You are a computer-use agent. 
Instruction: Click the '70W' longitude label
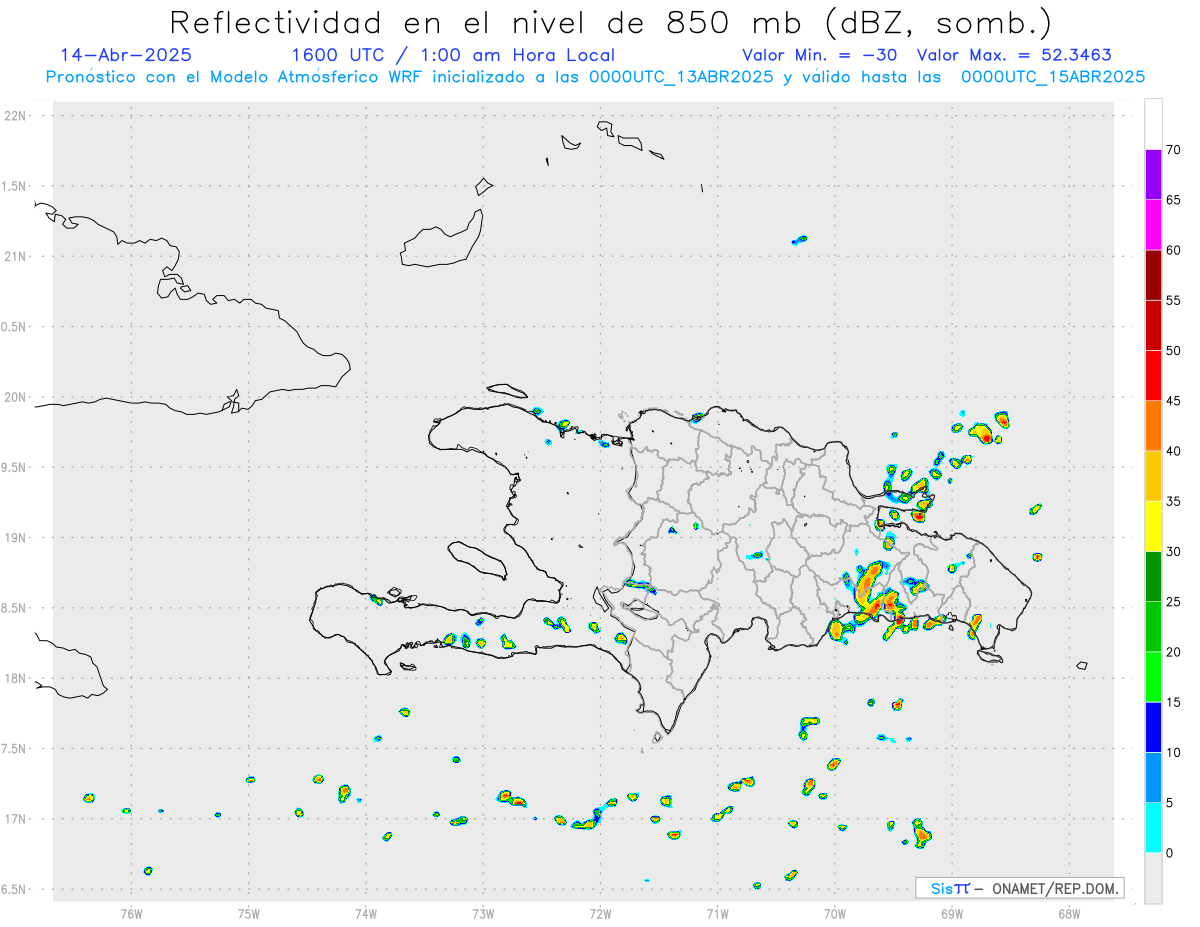(x=835, y=912)
